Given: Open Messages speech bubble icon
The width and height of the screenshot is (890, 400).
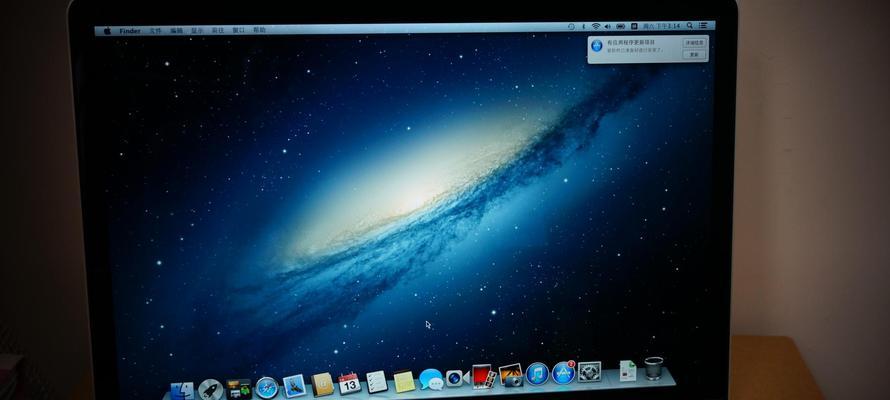Looking at the screenshot, I should click(431, 379).
